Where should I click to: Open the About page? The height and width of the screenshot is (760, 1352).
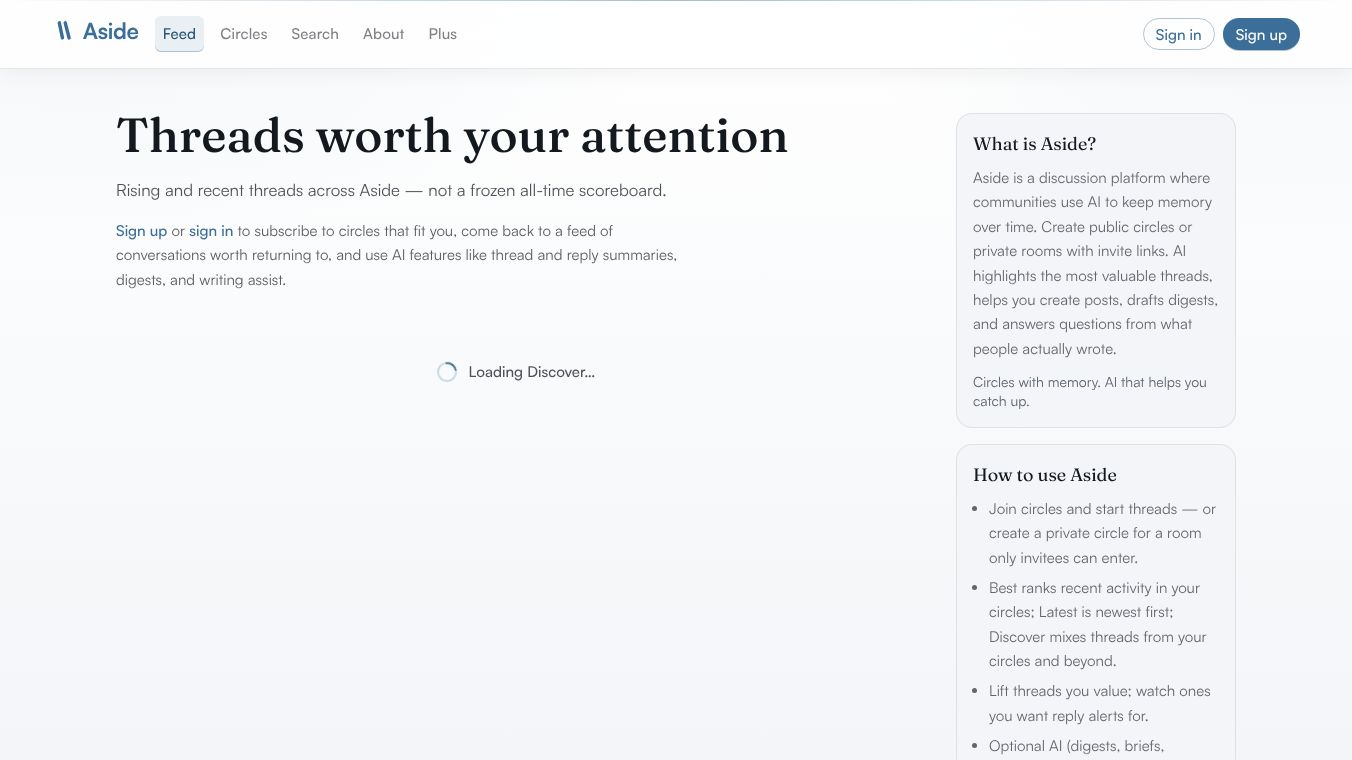[x=384, y=34]
